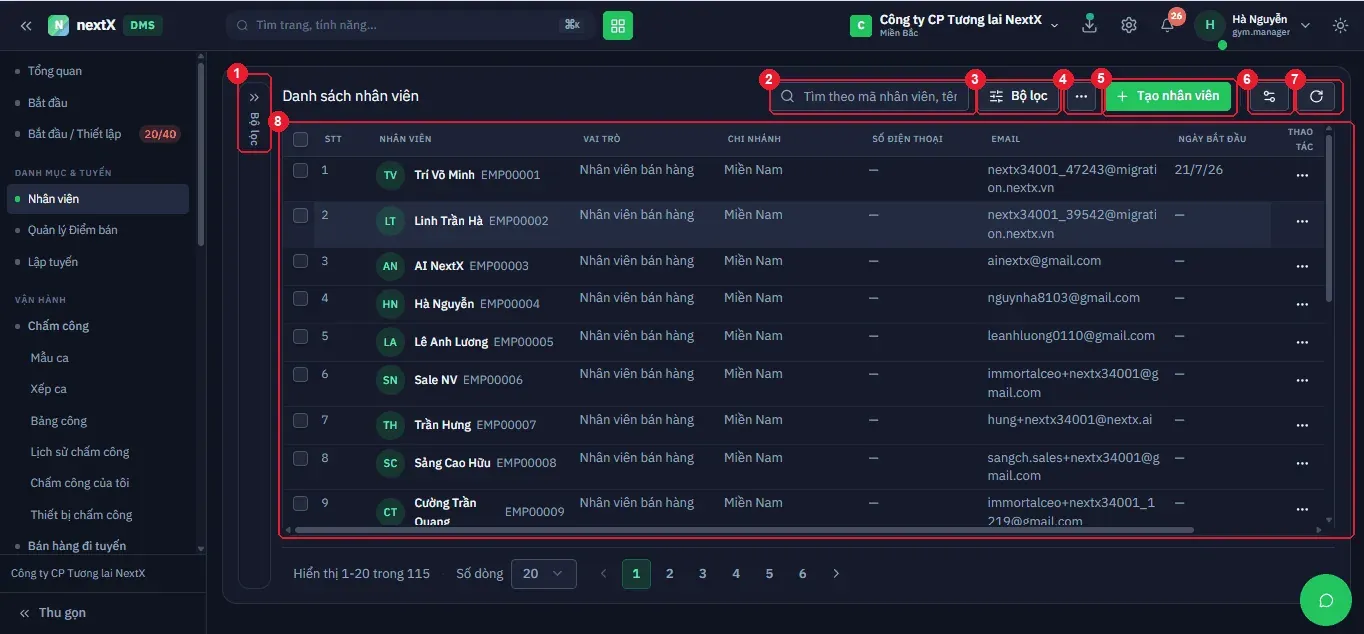Open settings gear in top bar
The width and height of the screenshot is (1364, 634).
(x=1129, y=25)
